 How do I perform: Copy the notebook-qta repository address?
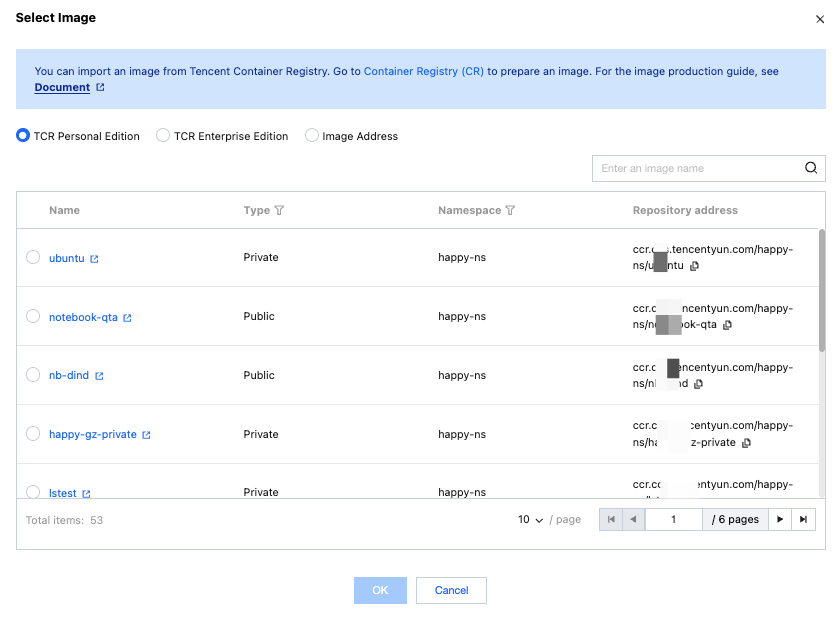tap(728, 325)
